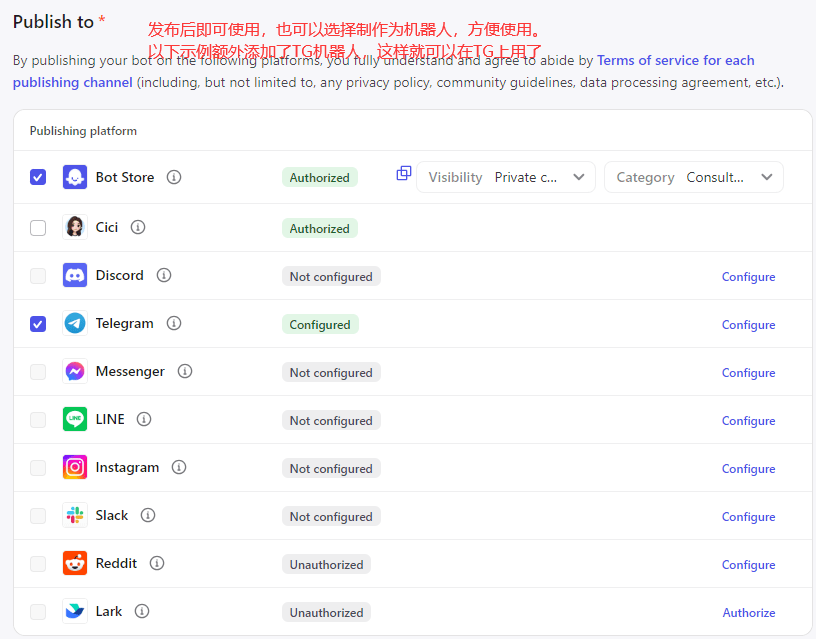
Task: Click the Discord logo icon
Action: (75, 275)
